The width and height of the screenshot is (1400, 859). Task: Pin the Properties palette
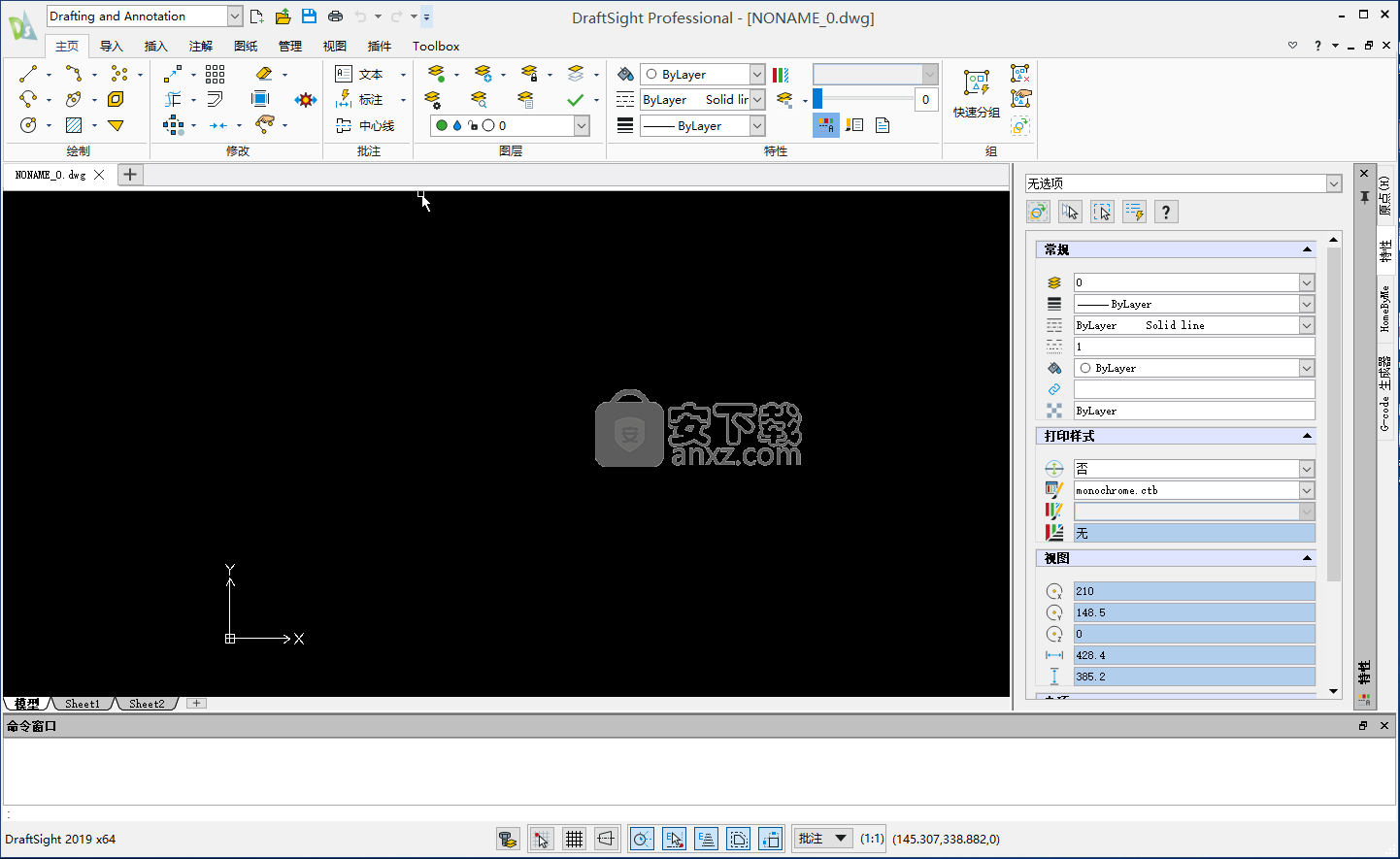(x=1364, y=197)
